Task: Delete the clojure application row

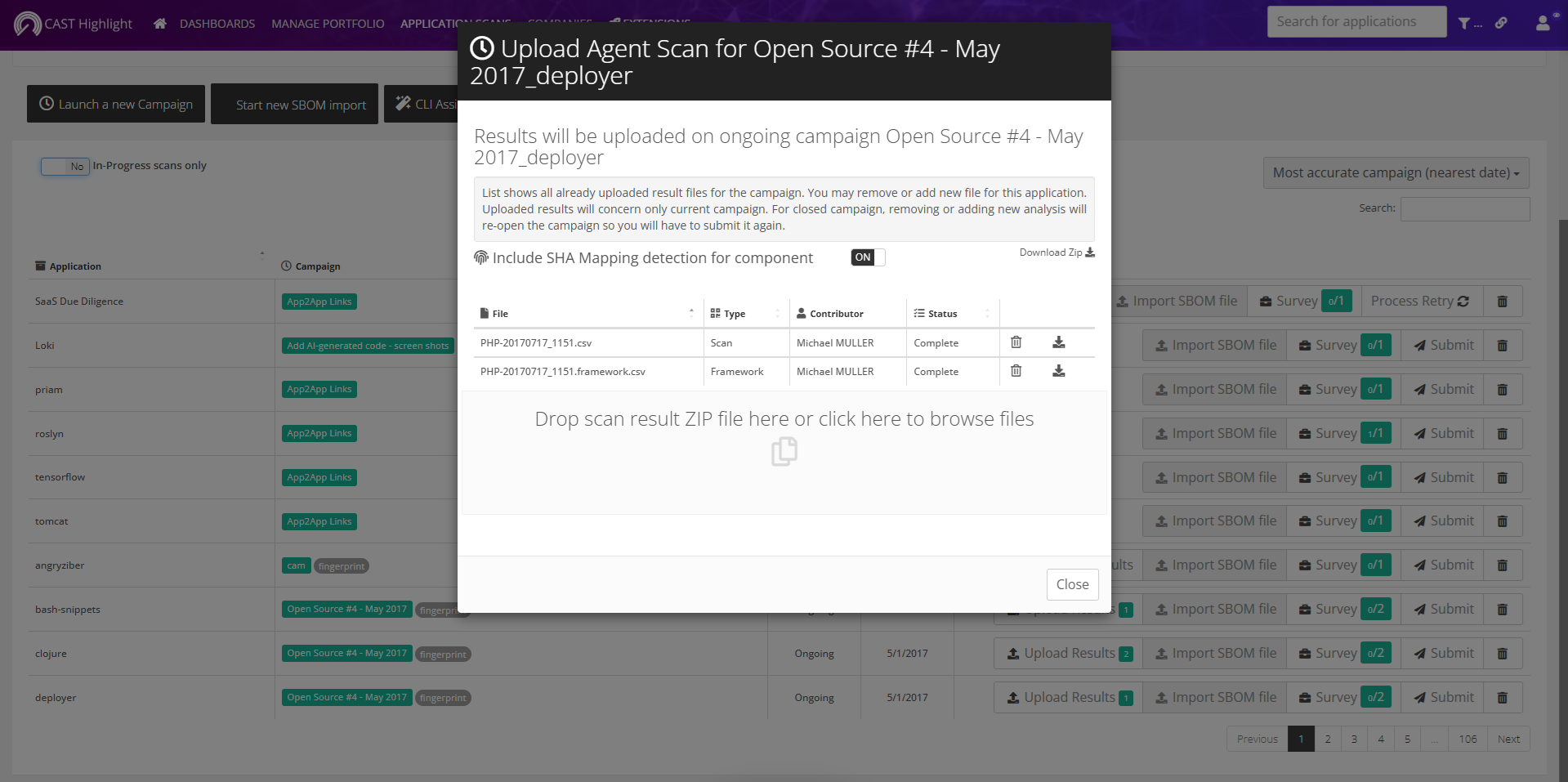Action: [1502, 653]
